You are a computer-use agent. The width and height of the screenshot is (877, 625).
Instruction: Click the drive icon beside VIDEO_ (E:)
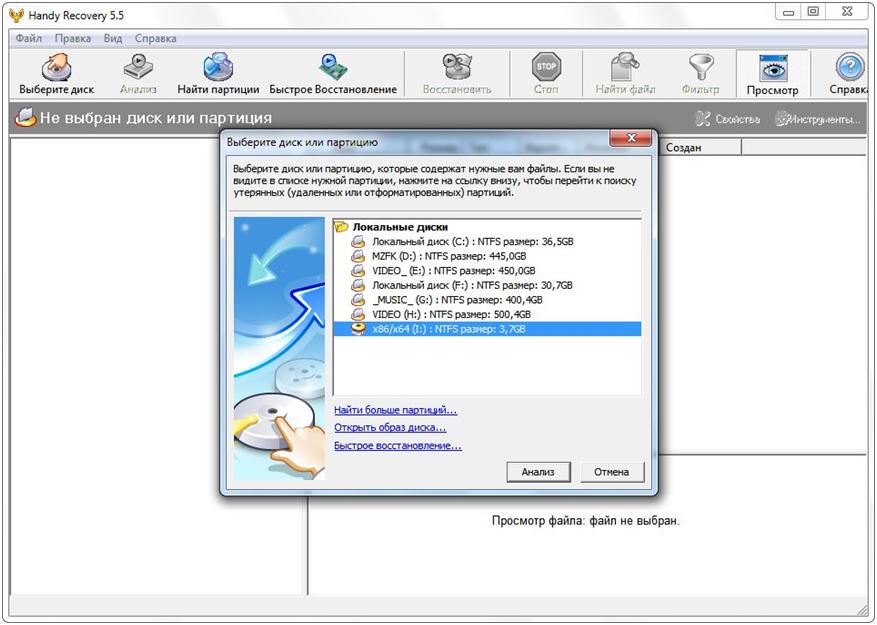tap(358, 271)
